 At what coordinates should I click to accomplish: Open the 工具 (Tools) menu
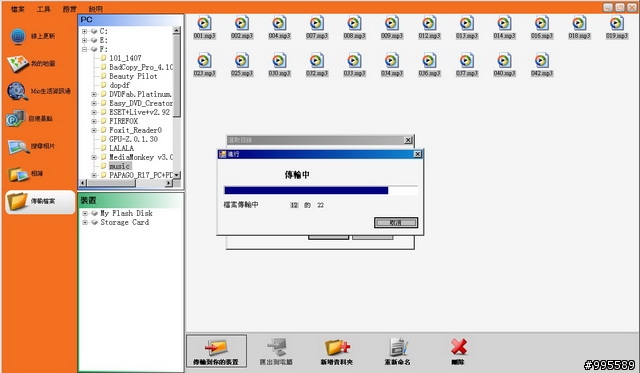pyautogui.click(x=44, y=9)
